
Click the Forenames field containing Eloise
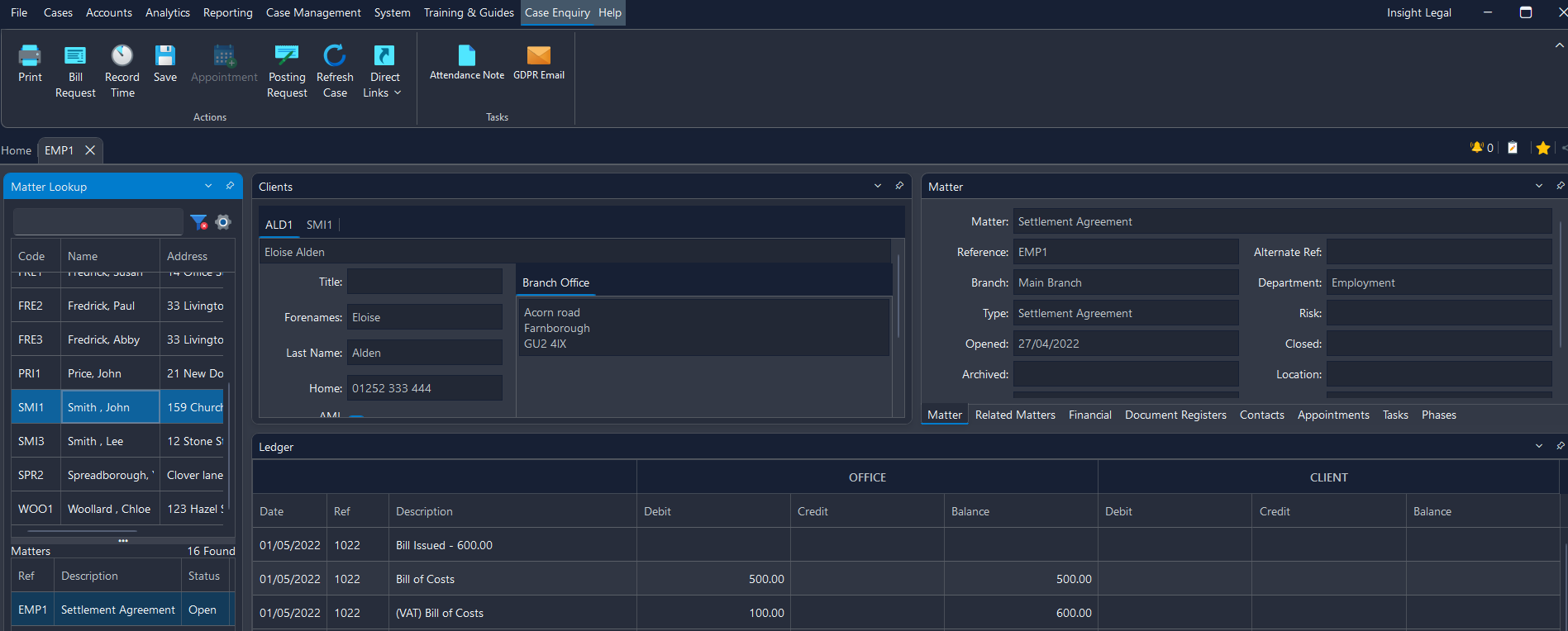tap(425, 317)
